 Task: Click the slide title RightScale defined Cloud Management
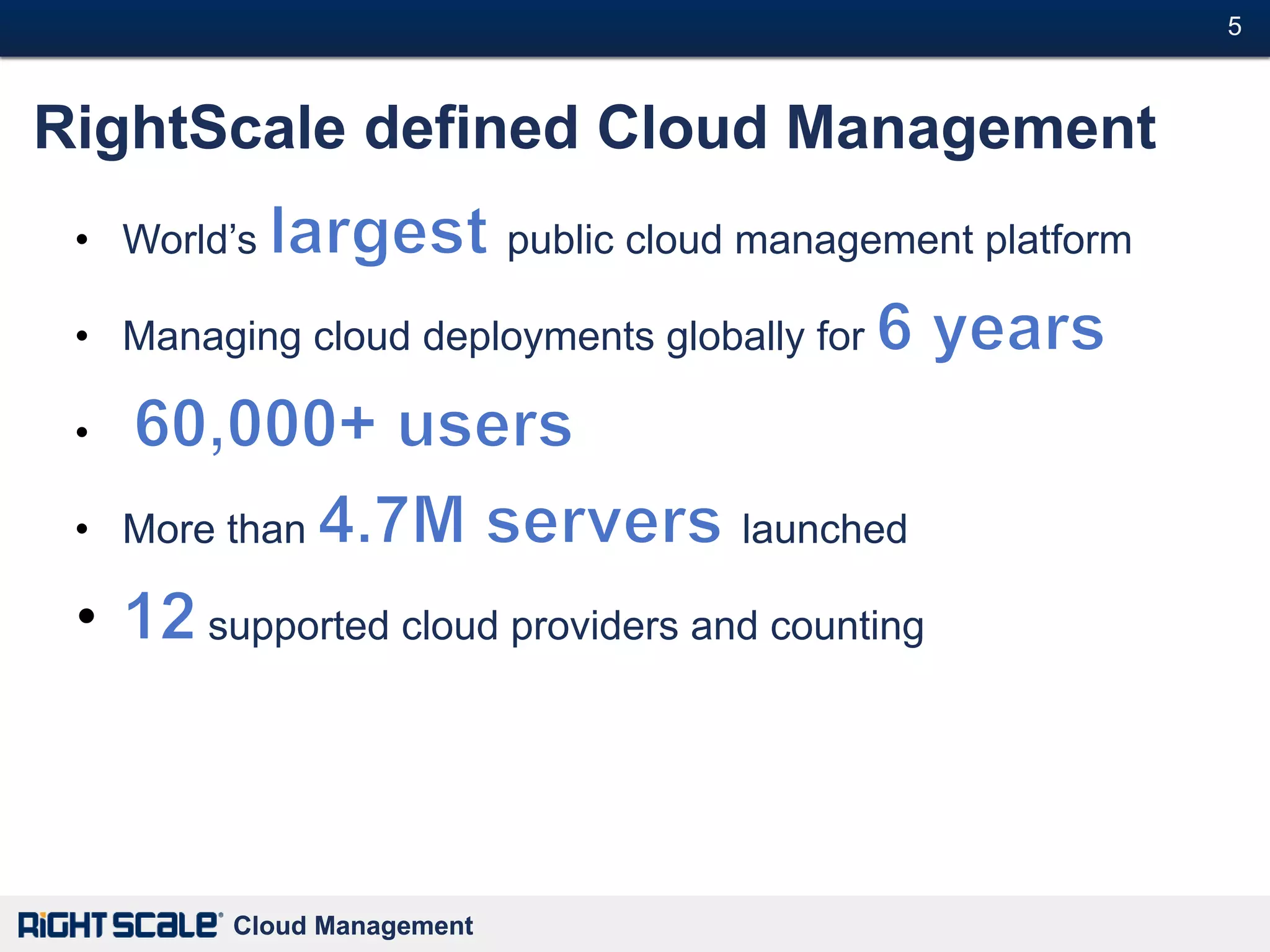[595, 128]
